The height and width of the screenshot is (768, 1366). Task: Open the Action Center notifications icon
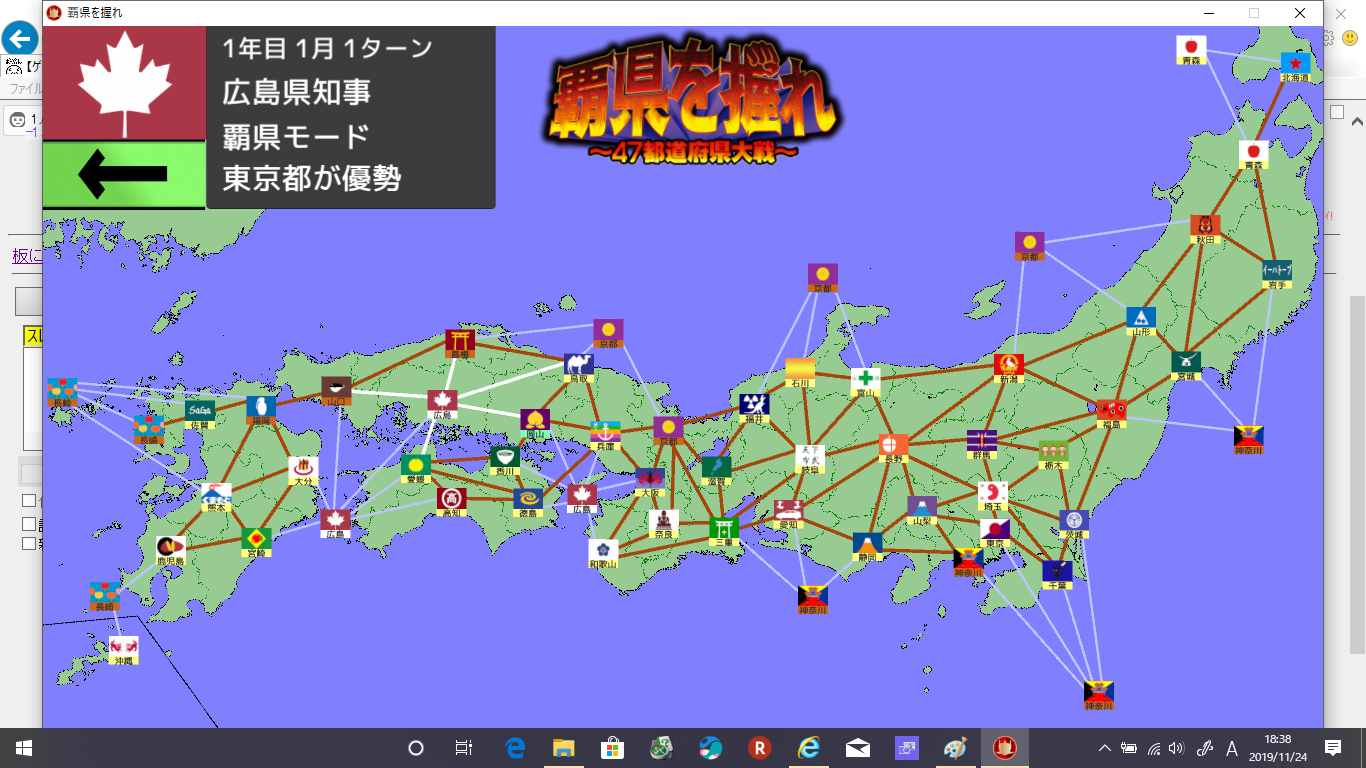[1332, 748]
